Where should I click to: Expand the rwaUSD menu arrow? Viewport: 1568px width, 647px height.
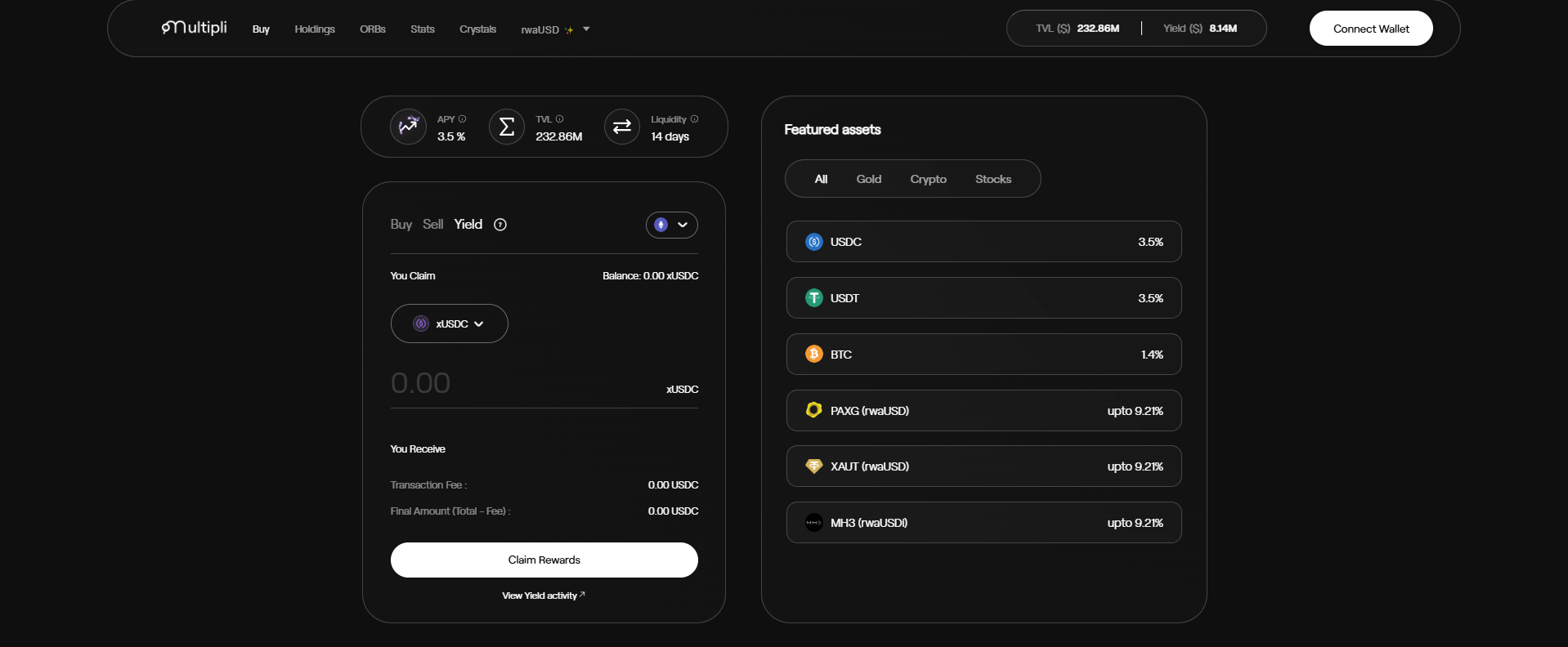pyautogui.click(x=586, y=29)
